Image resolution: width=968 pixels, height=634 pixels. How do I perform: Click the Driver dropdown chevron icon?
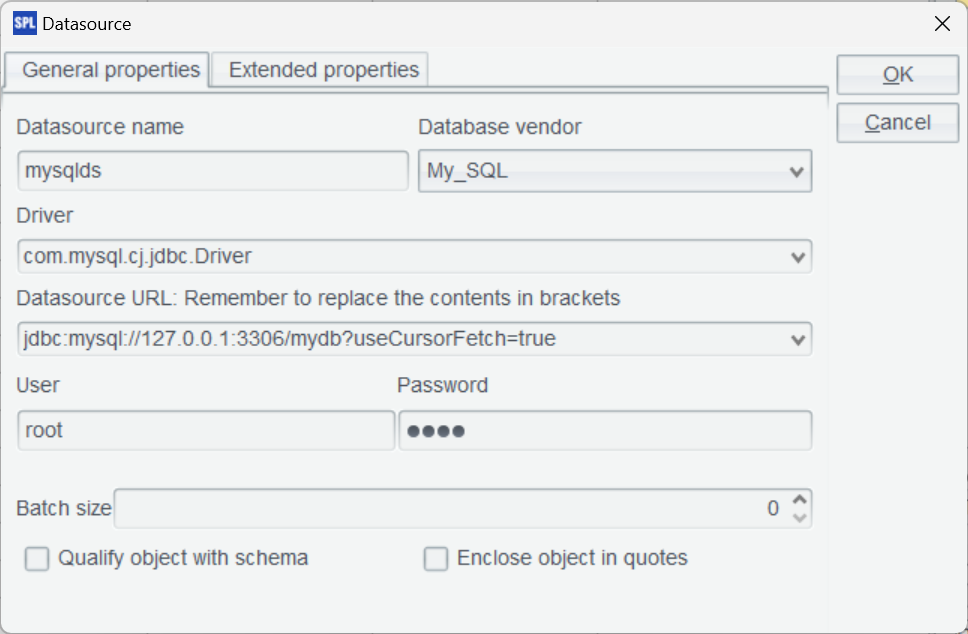click(797, 256)
